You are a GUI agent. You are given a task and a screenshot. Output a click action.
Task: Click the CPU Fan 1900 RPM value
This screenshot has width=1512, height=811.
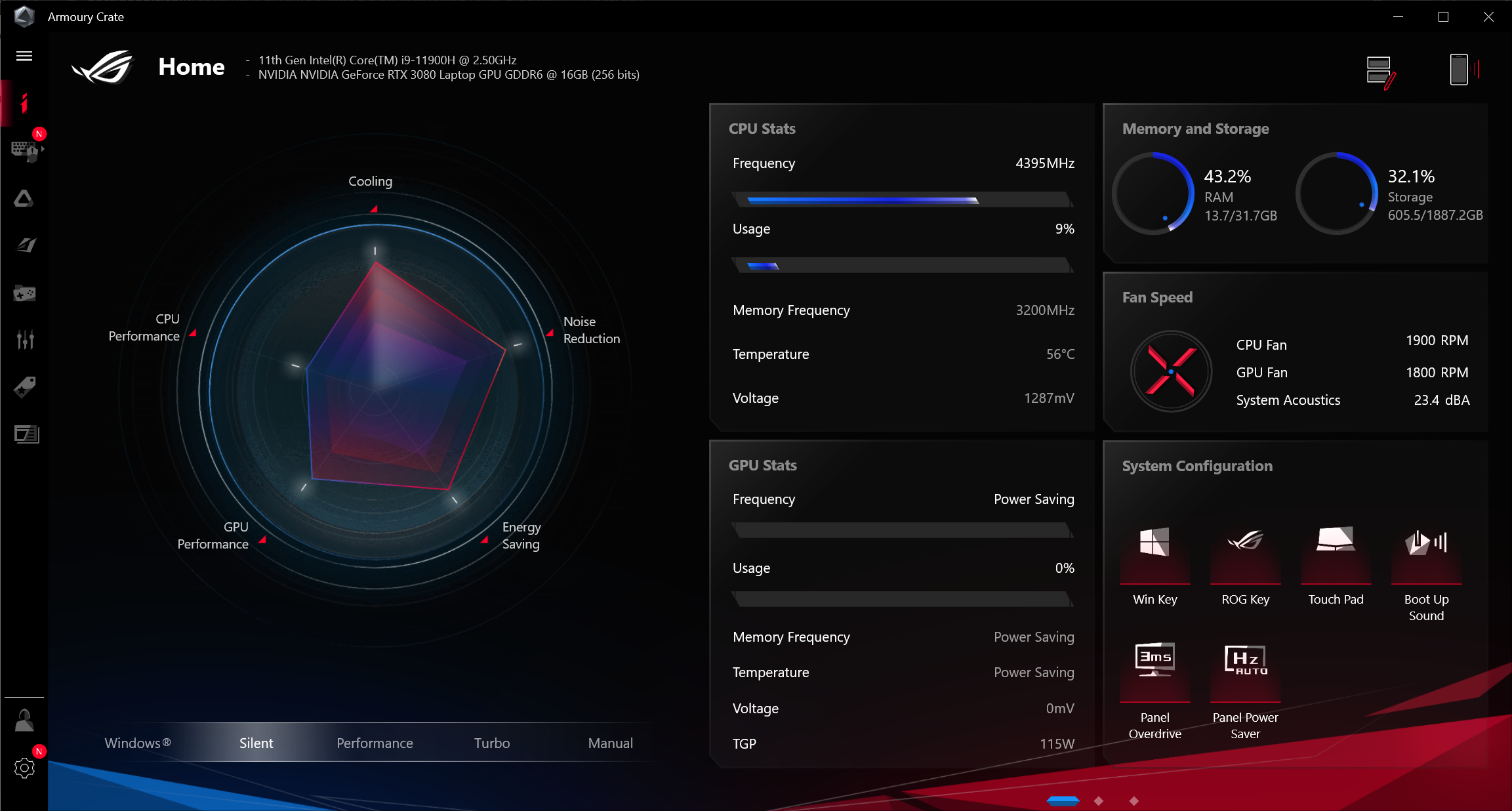click(x=1437, y=340)
